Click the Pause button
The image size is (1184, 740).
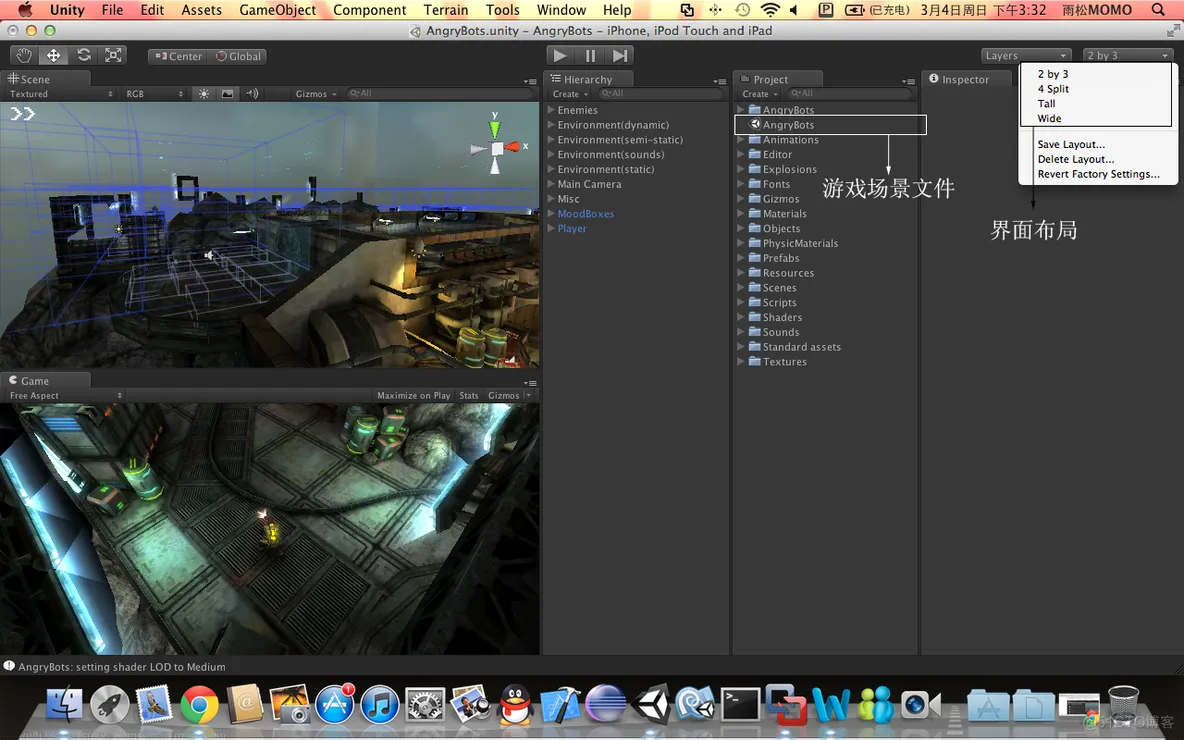(590, 55)
